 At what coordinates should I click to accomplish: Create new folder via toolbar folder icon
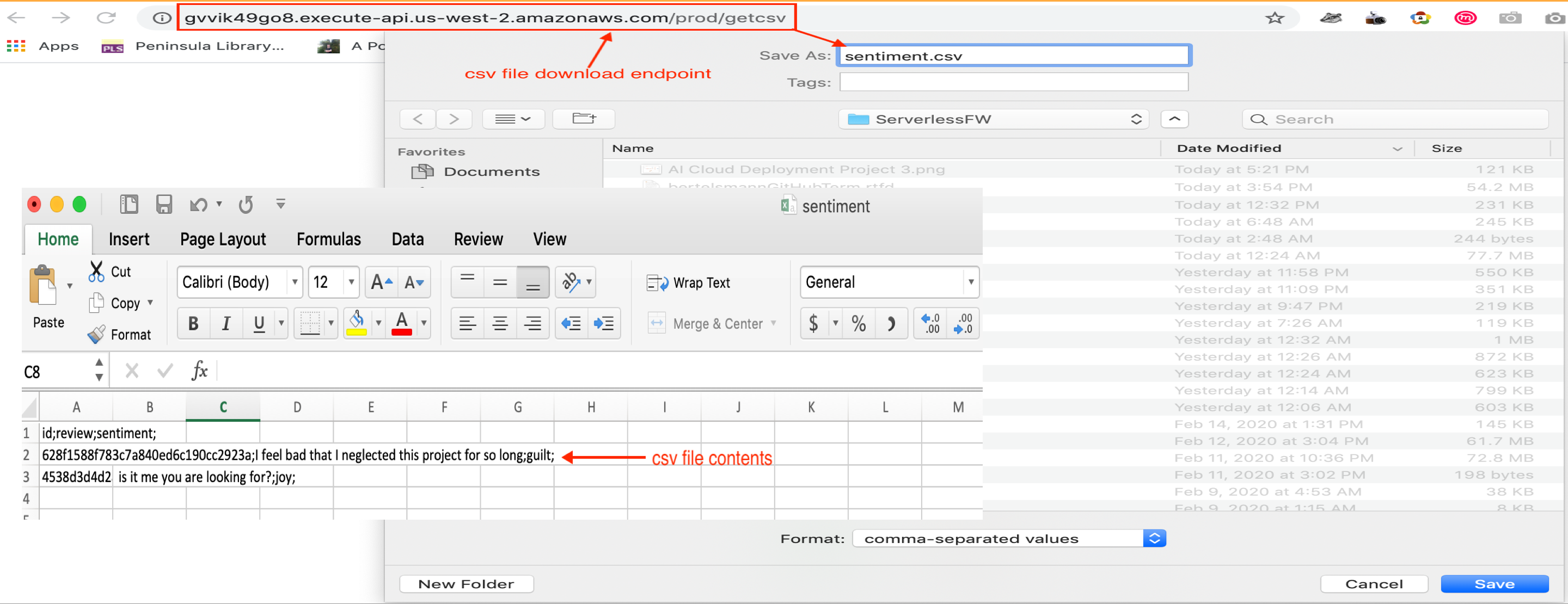pos(583,119)
